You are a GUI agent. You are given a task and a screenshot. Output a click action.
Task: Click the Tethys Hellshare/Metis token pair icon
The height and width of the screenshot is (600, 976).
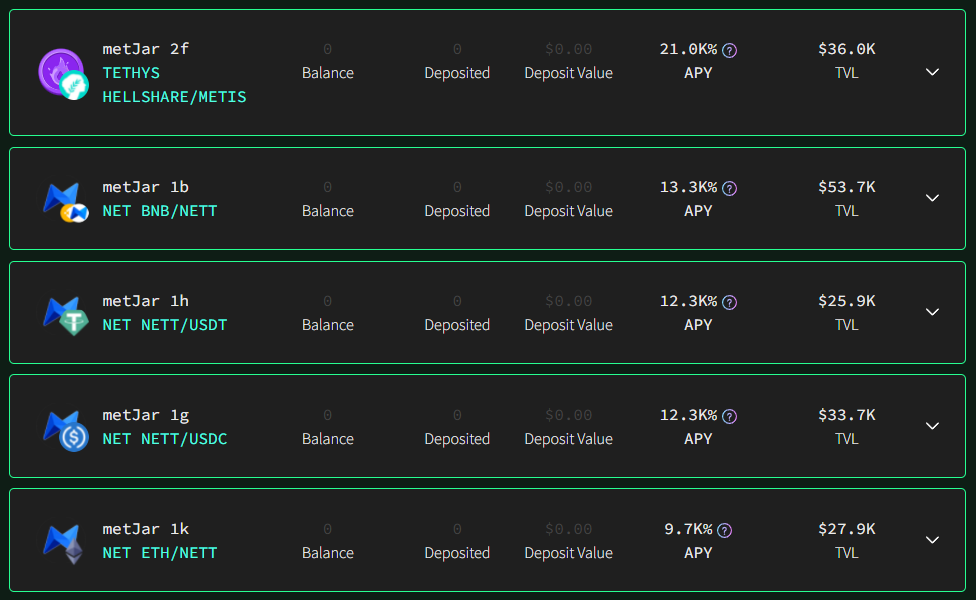[63, 73]
